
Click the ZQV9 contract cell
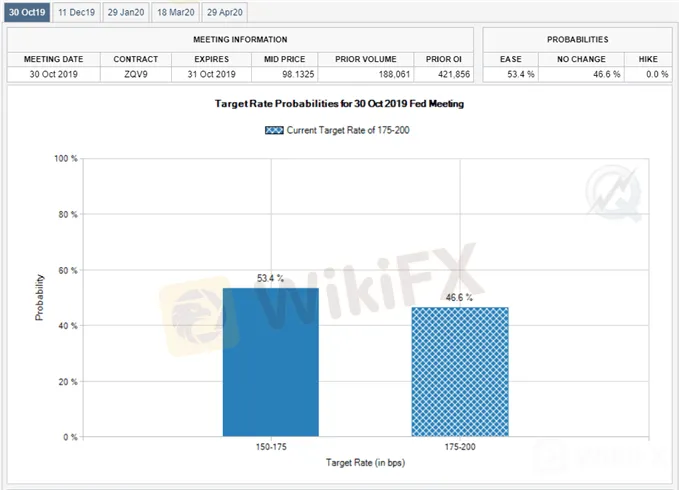(x=135, y=75)
